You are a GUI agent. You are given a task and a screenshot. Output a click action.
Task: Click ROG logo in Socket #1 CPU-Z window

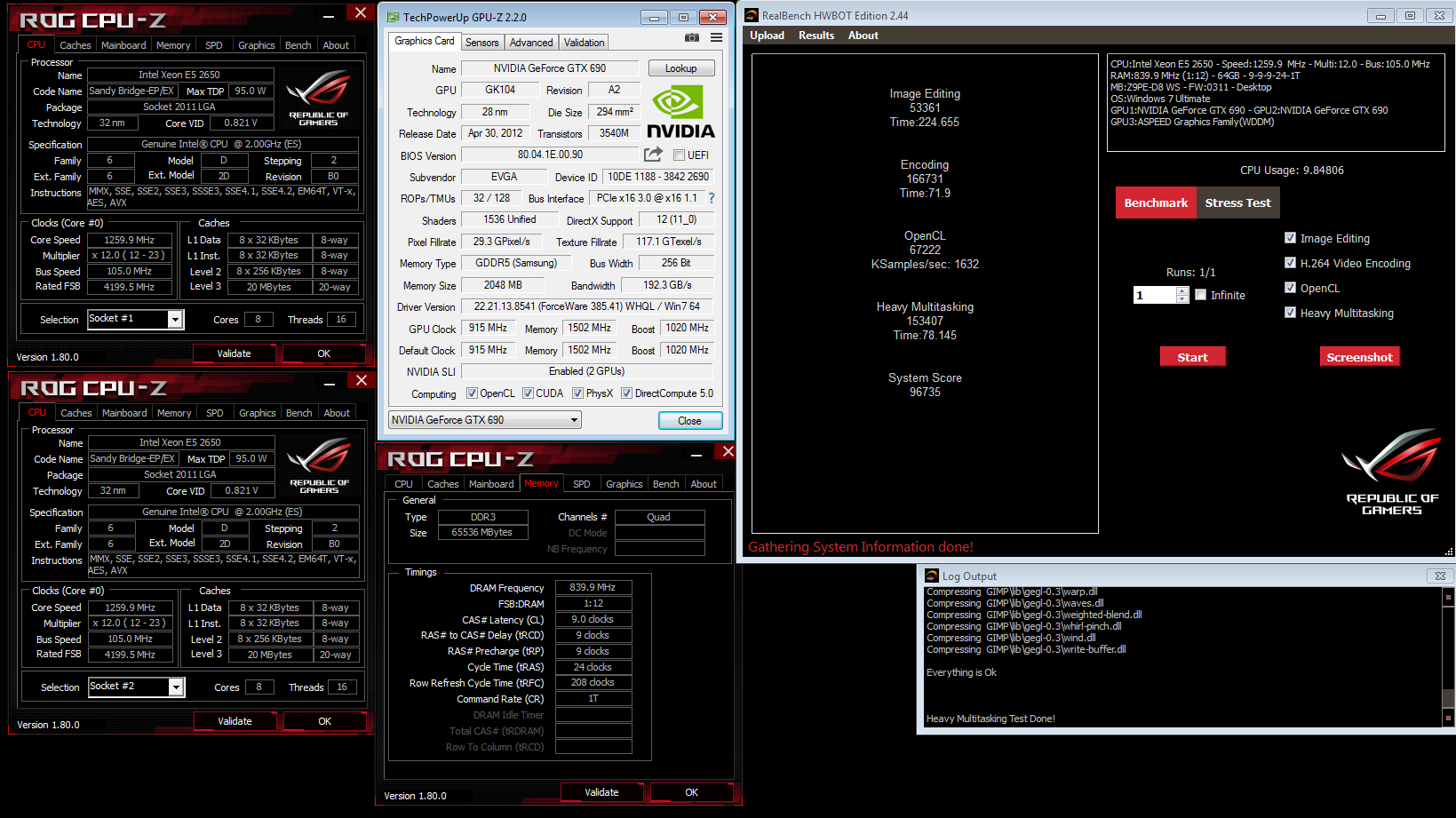[318, 98]
